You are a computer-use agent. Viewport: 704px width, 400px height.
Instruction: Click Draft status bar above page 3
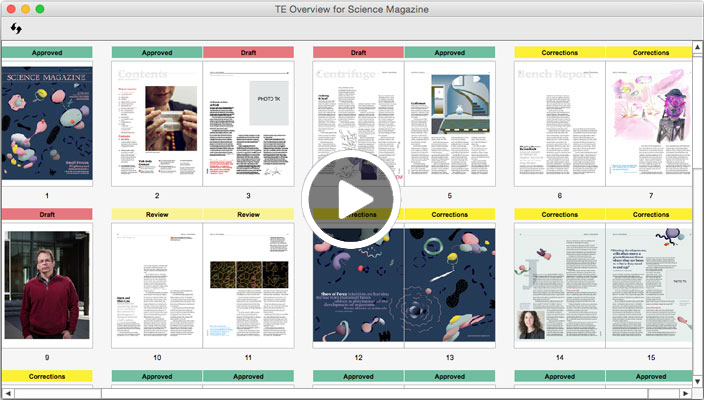(248, 53)
